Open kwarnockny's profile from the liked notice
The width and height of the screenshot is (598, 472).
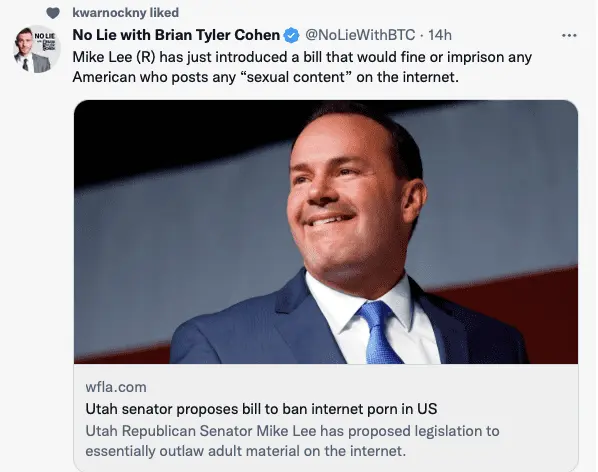coord(109,13)
